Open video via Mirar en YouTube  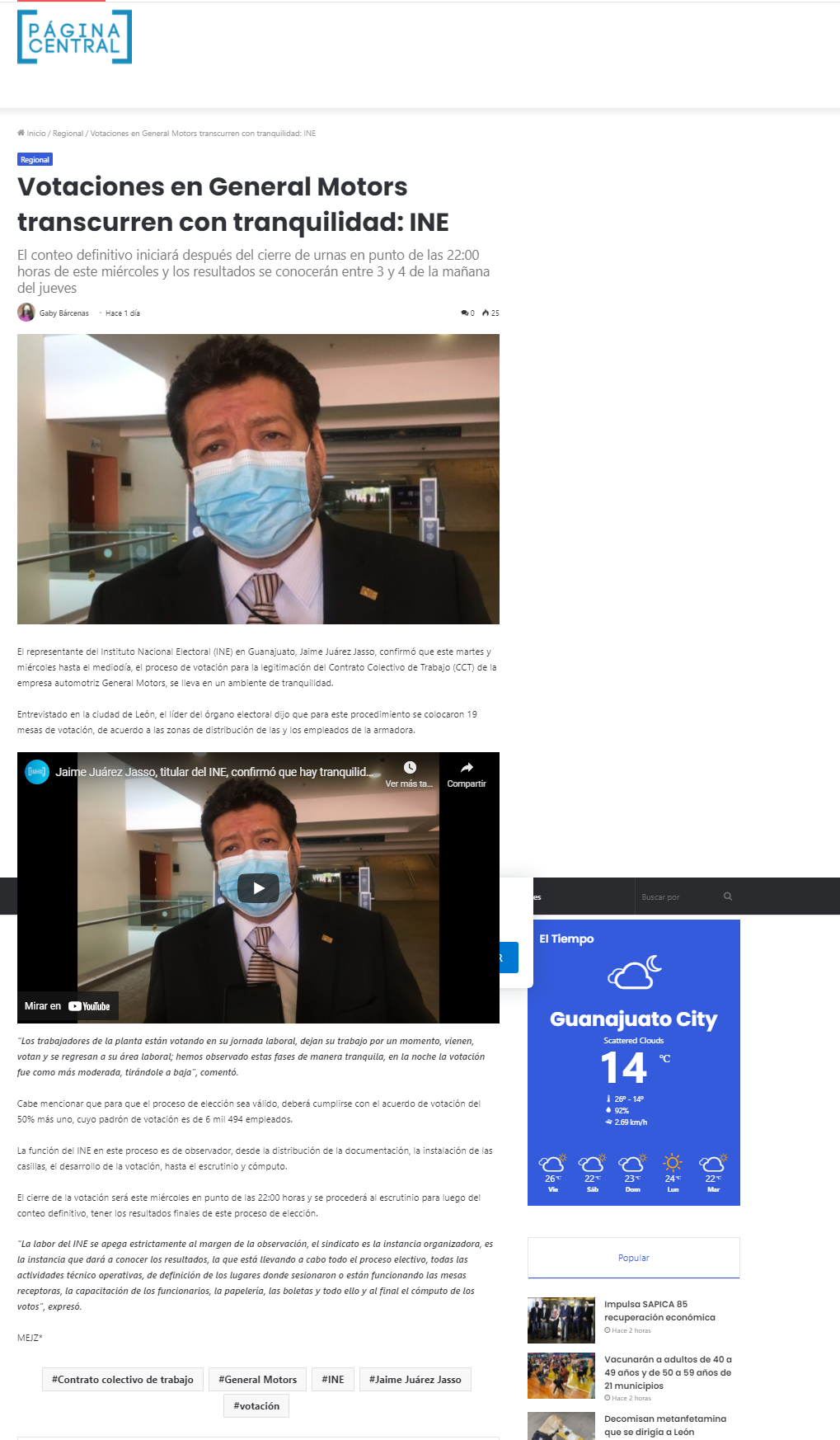(68, 1006)
